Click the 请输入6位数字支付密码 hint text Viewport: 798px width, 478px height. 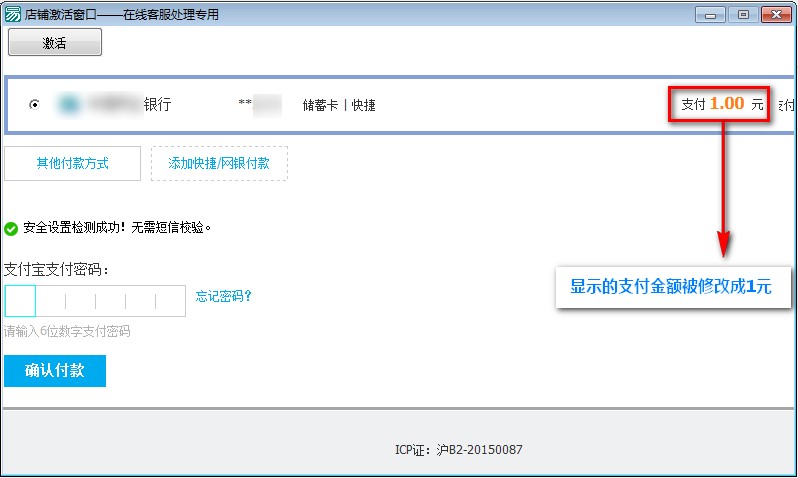pyautogui.click(x=67, y=331)
